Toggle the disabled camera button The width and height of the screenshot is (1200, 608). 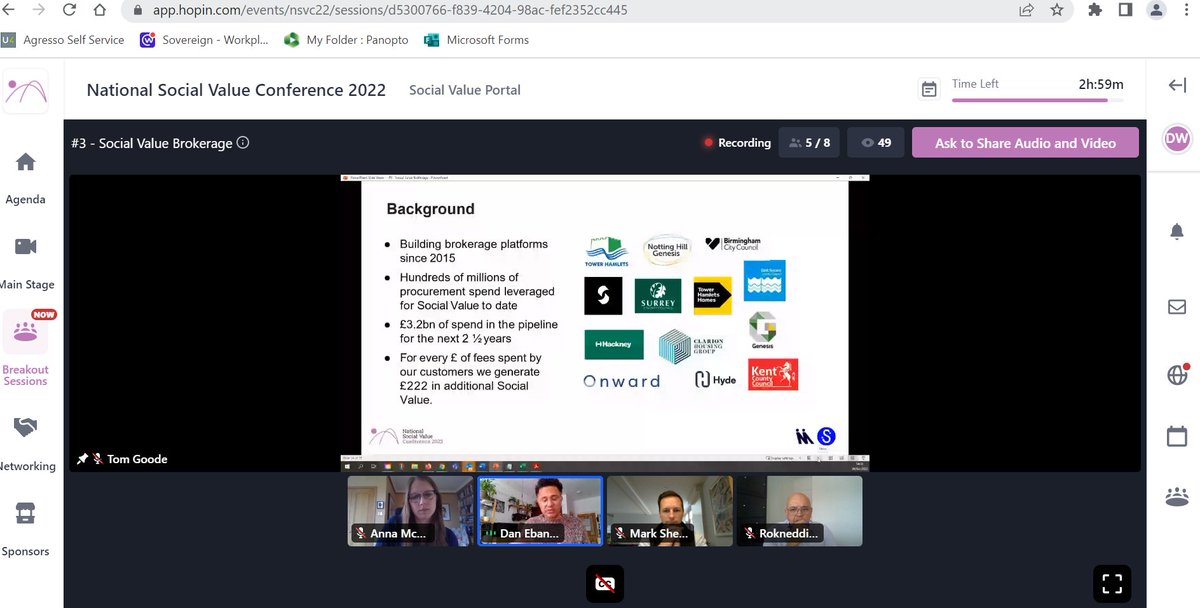click(x=605, y=584)
